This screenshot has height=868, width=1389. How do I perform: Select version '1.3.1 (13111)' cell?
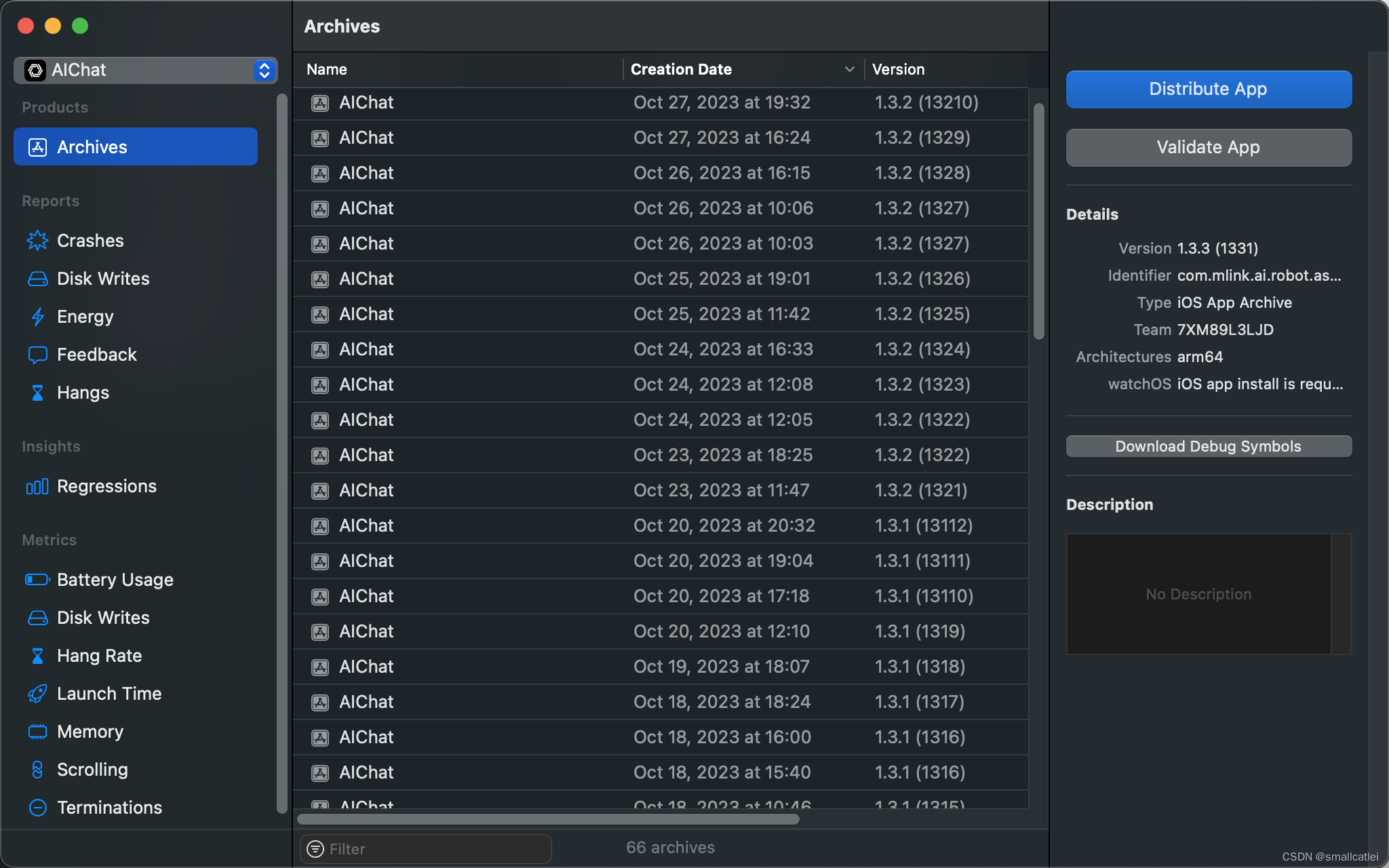922,561
